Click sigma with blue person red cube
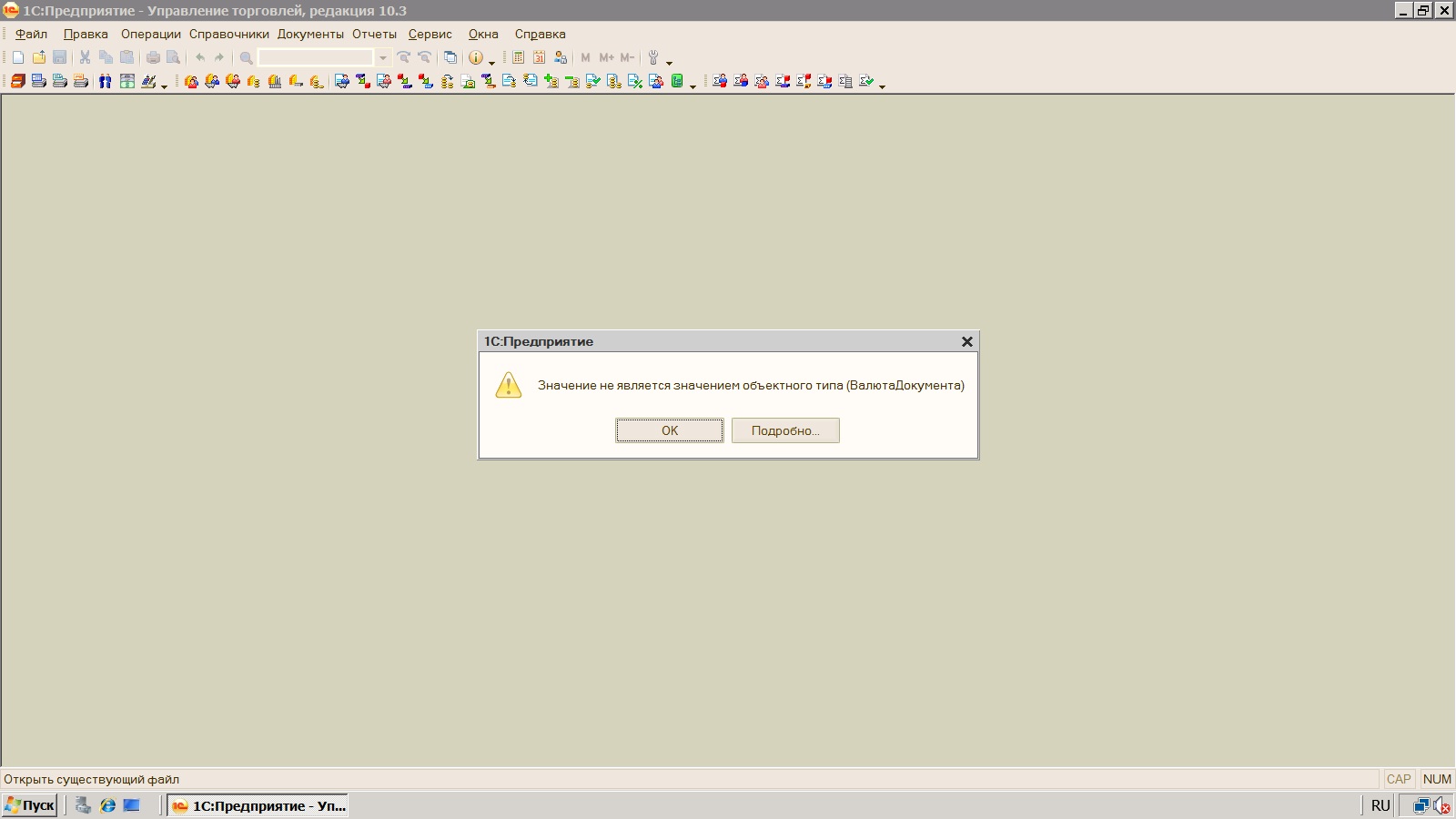The image size is (1456, 819). click(x=720, y=81)
